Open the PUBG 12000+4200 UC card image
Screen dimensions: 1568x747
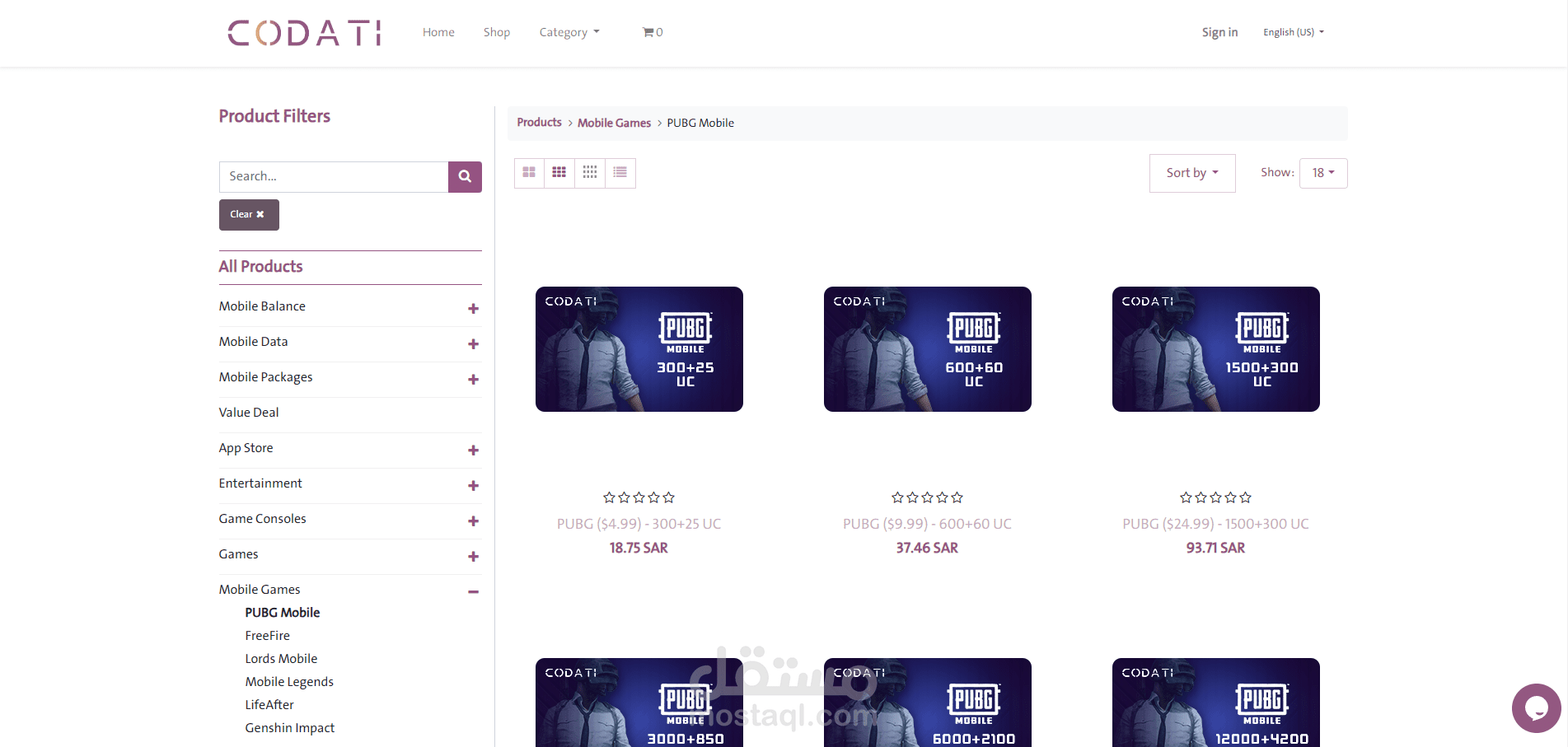pos(1216,703)
